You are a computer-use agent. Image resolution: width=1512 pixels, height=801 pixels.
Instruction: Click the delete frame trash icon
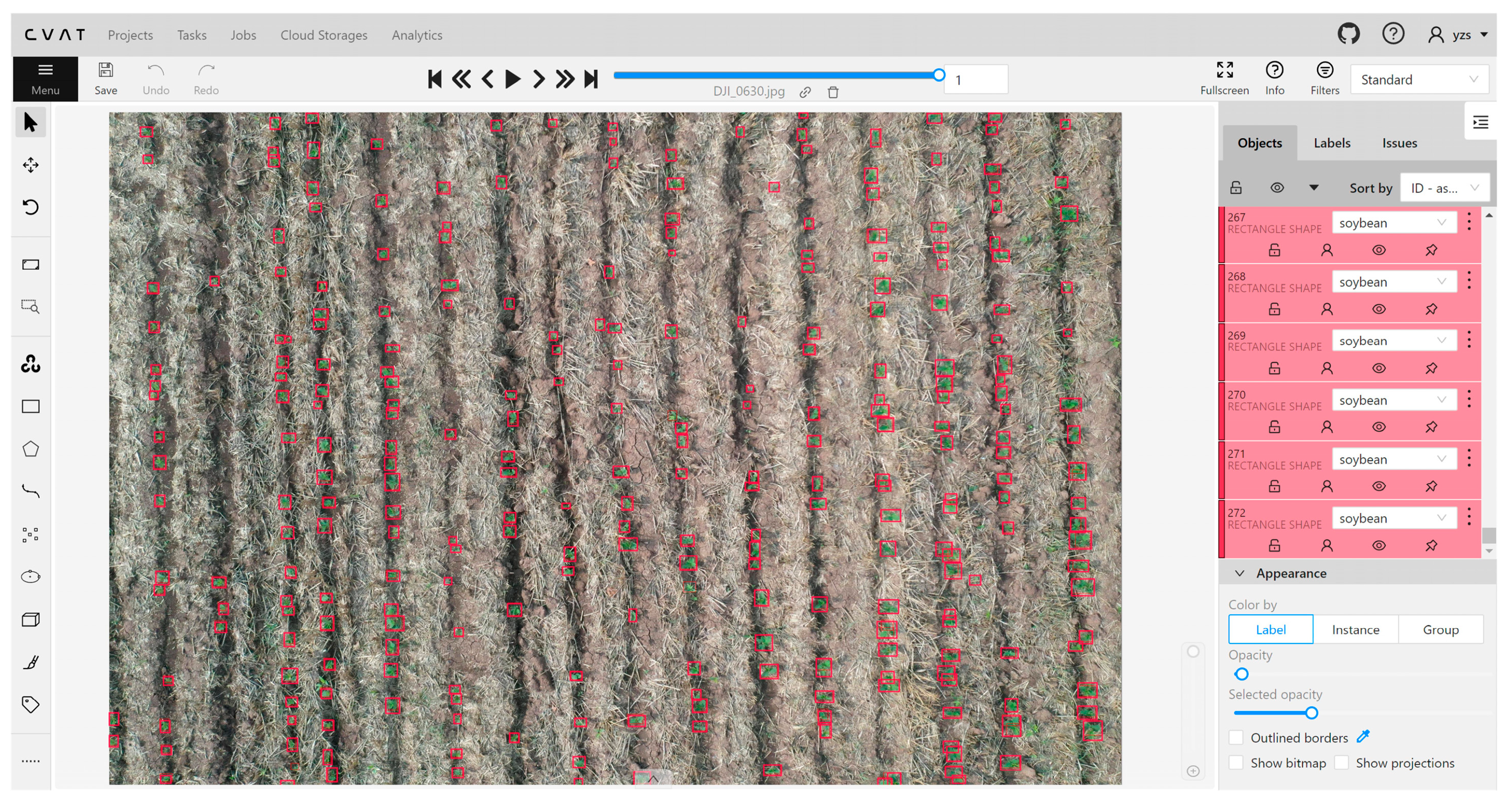point(833,92)
